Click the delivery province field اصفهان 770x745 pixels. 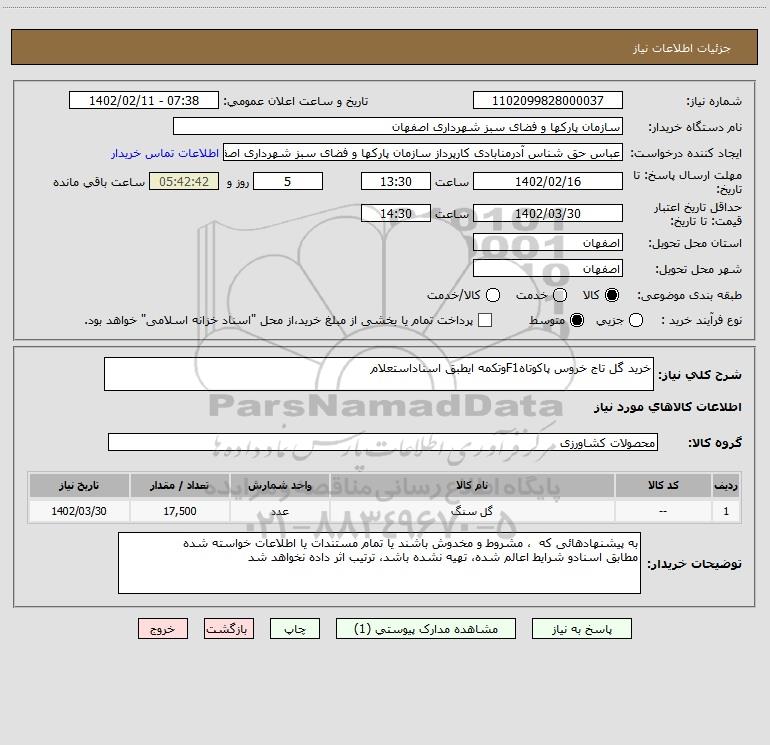tap(548, 243)
